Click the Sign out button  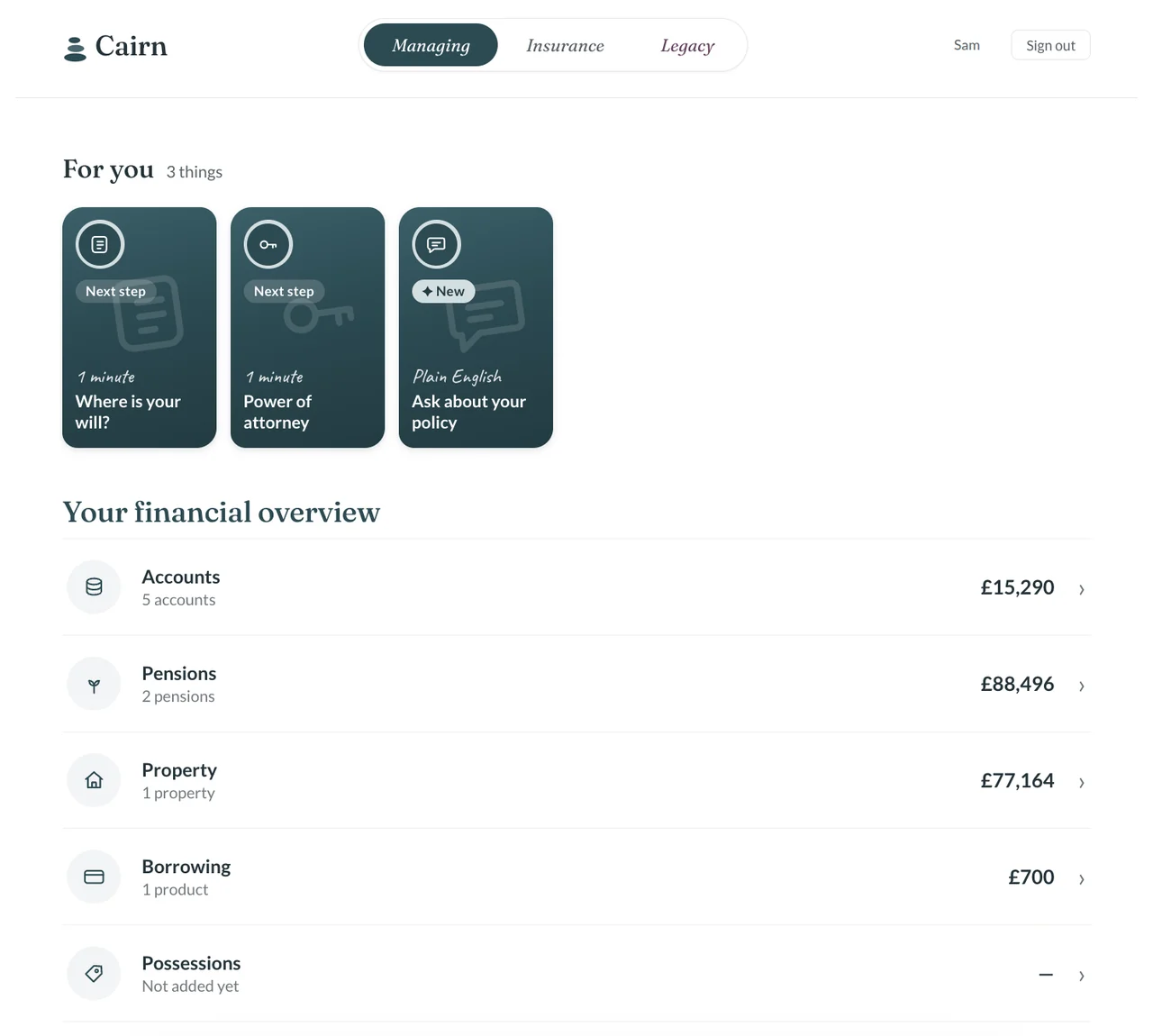1050,45
